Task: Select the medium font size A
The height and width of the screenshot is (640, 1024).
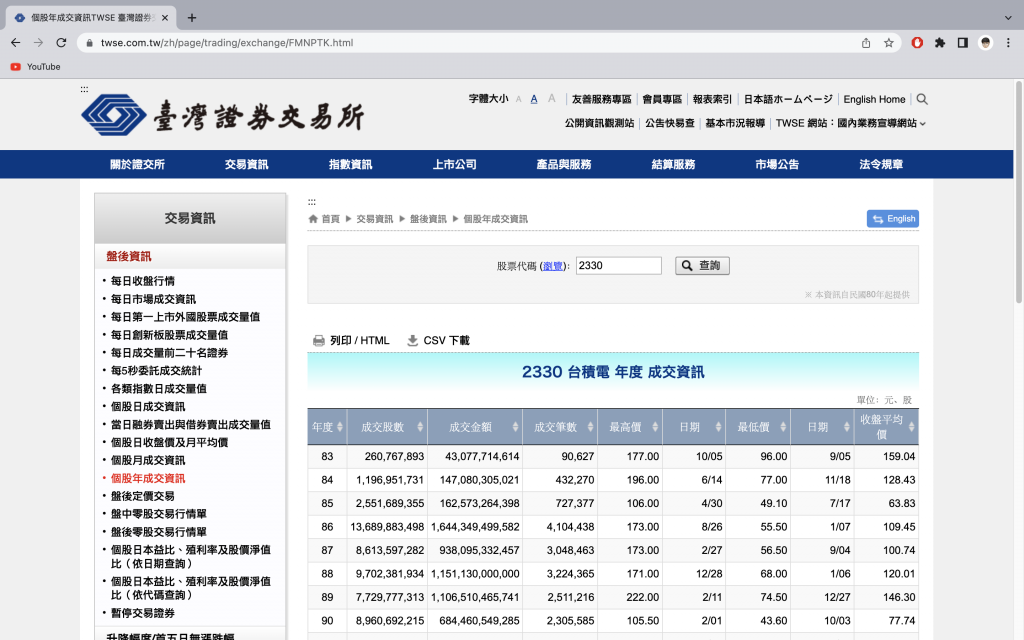Action: 534,99
